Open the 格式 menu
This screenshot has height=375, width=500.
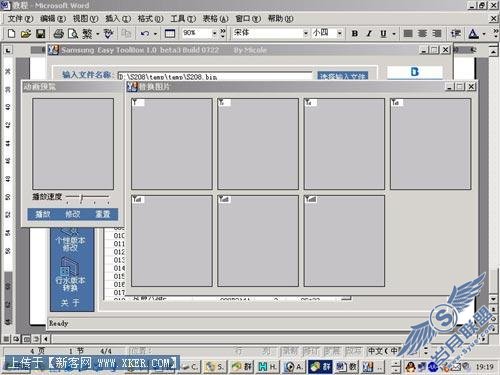pyautogui.click(x=150, y=18)
